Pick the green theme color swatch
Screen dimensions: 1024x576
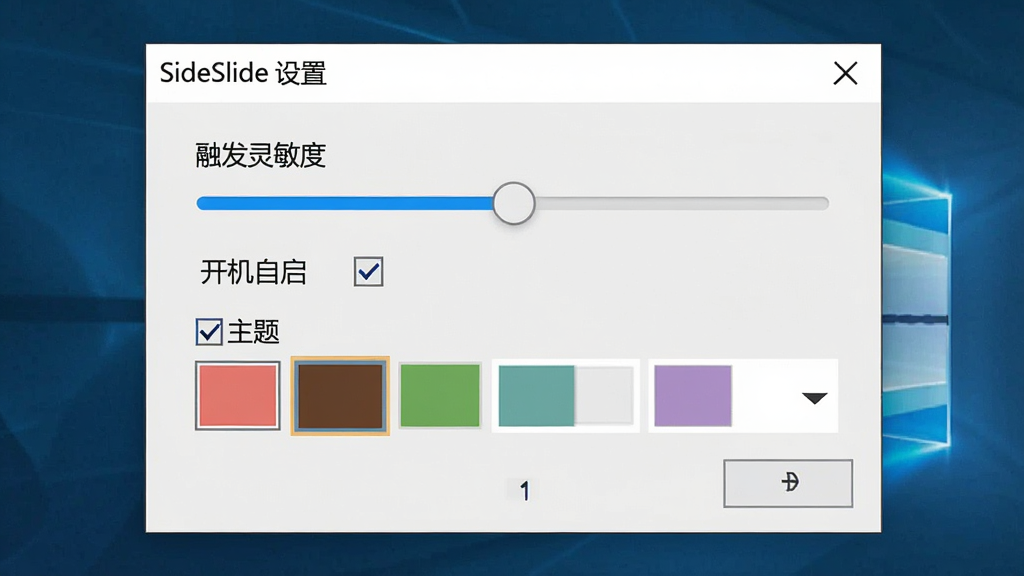pos(440,396)
